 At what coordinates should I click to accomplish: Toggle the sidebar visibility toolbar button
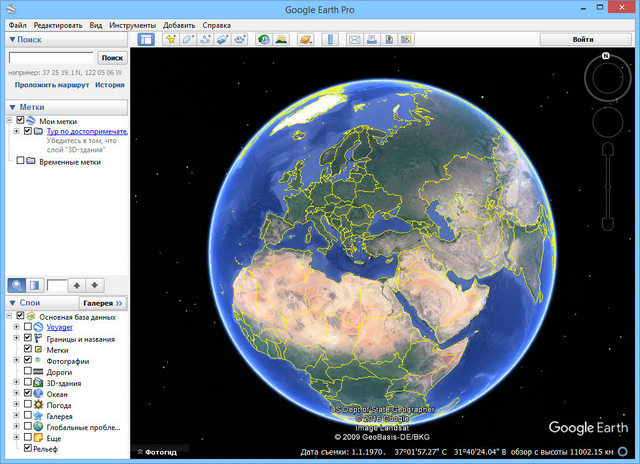pos(146,40)
